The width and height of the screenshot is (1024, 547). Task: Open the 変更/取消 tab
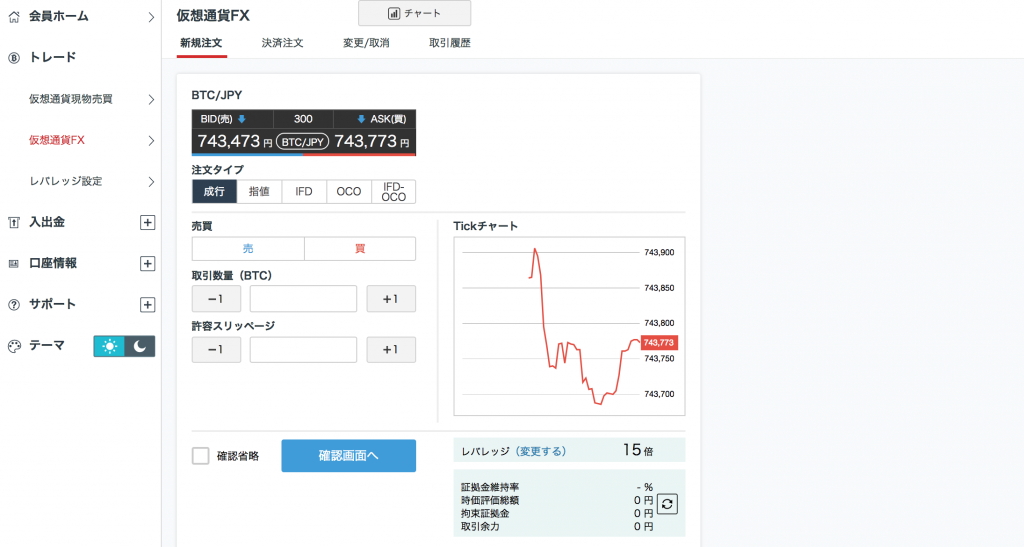click(366, 43)
